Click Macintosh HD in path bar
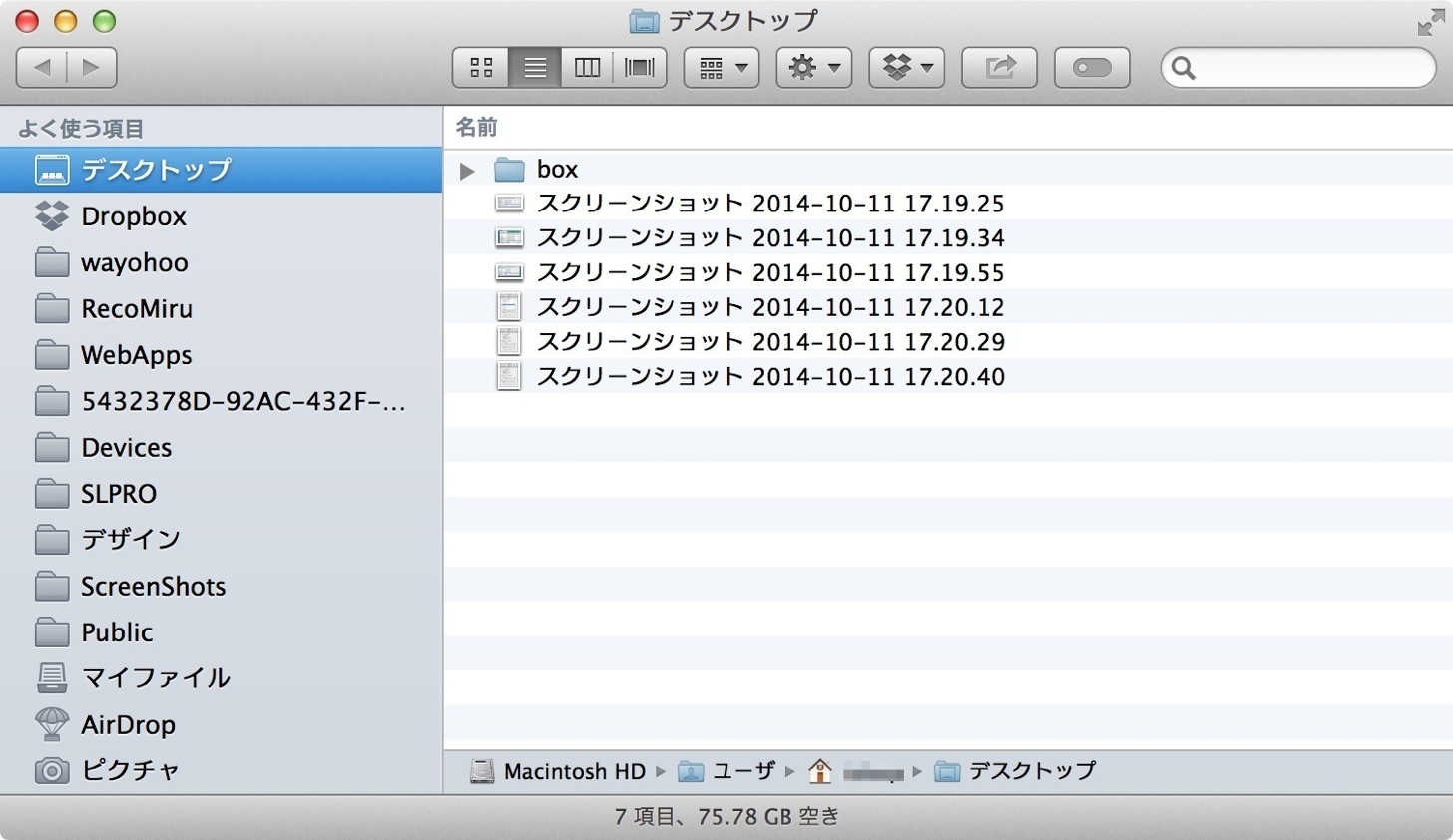This screenshot has width=1453, height=840. click(x=558, y=771)
